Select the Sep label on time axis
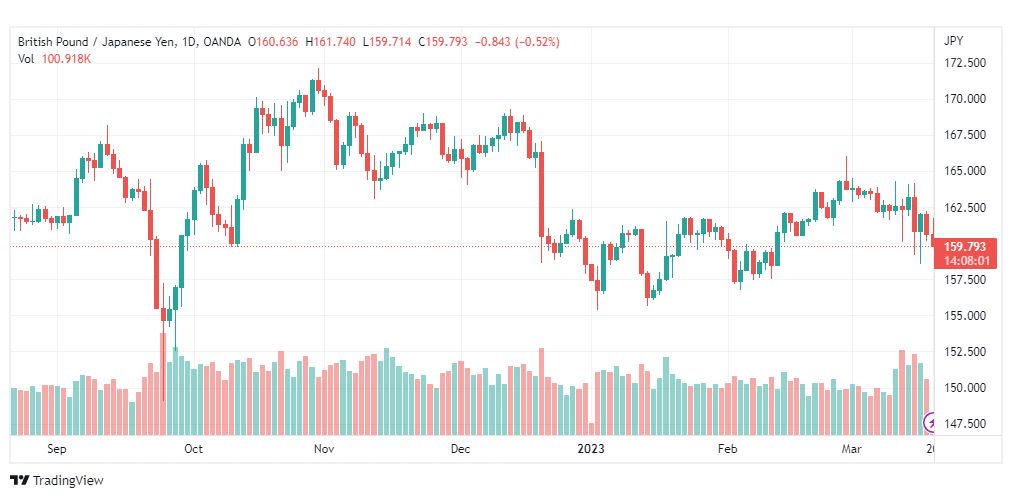This screenshot has width=1012, height=498. [x=56, y=449]
